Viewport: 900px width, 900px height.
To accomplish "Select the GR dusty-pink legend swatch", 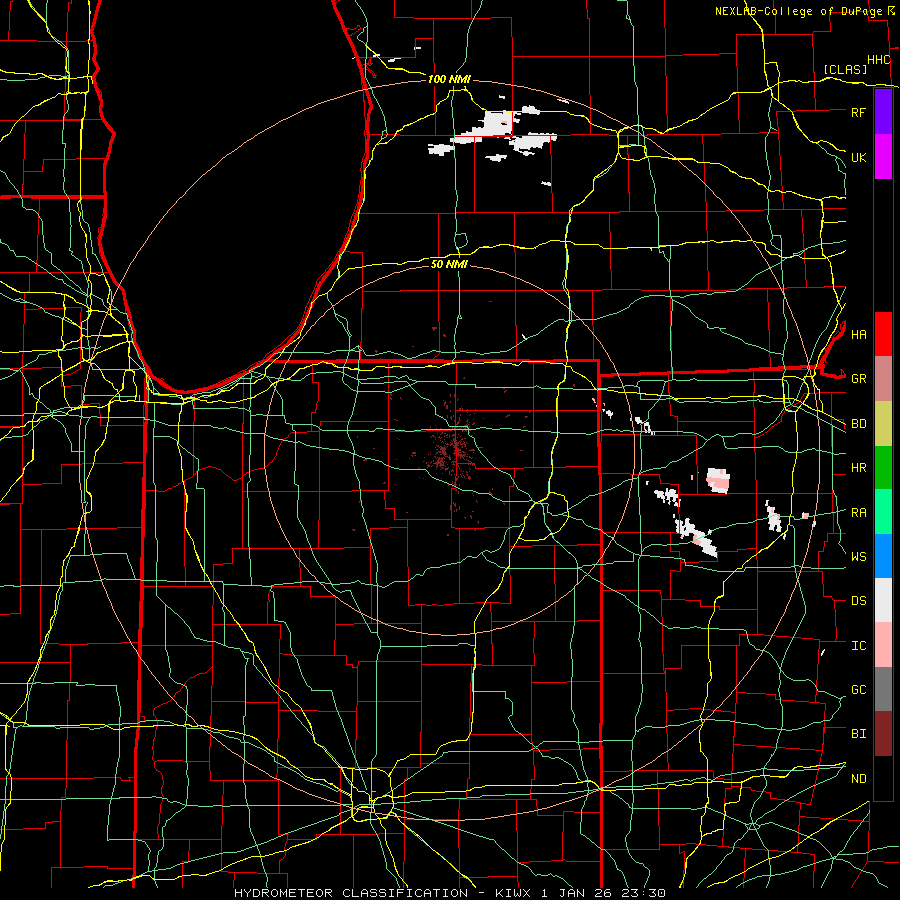I will tap(883, 379).
